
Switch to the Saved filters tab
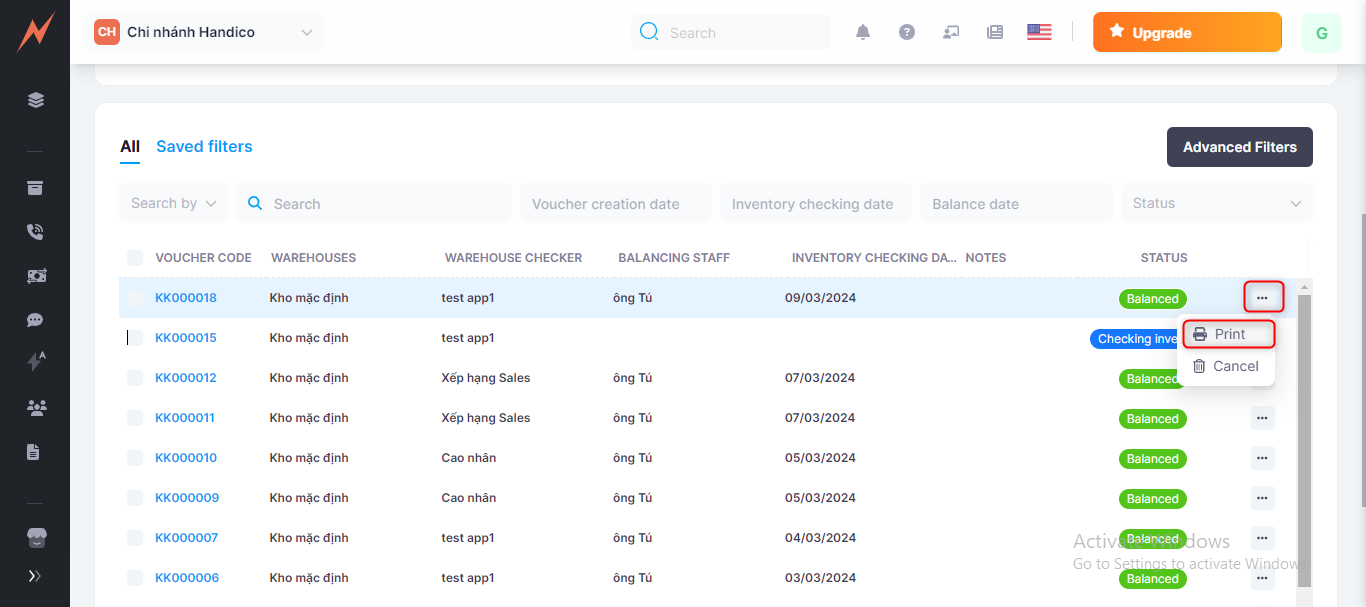point(204,146)
